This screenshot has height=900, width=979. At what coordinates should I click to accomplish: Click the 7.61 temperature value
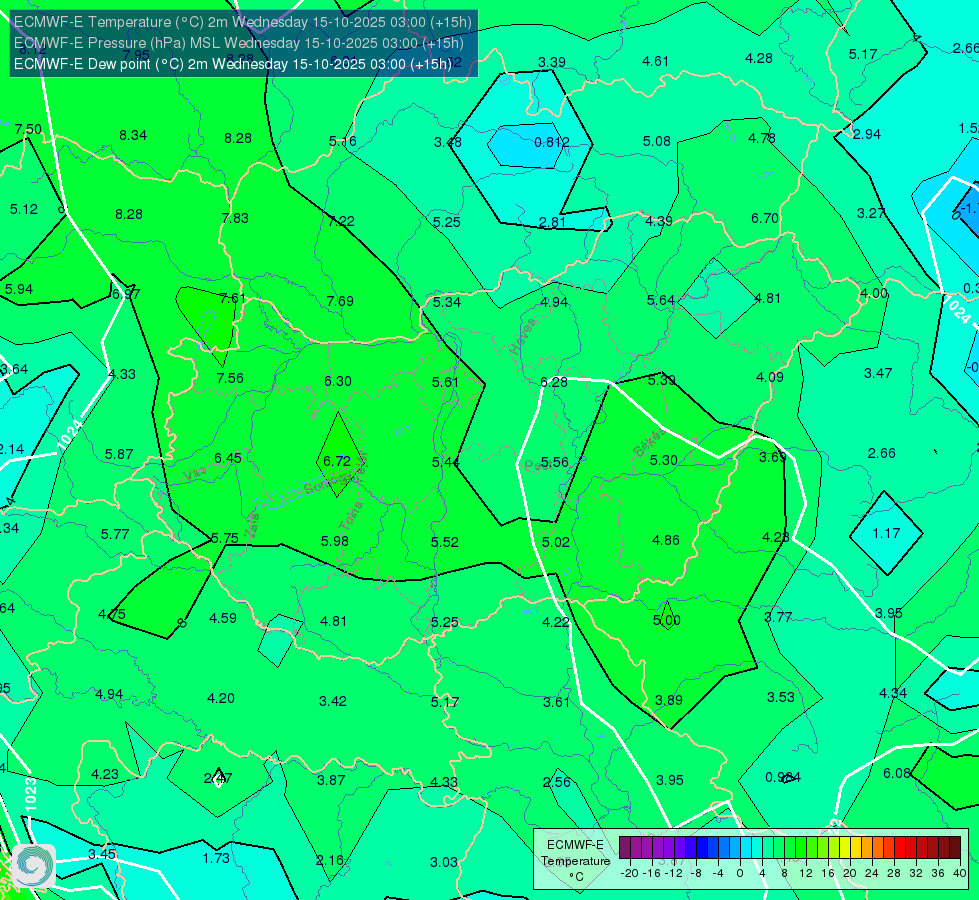tap(232, 299)
